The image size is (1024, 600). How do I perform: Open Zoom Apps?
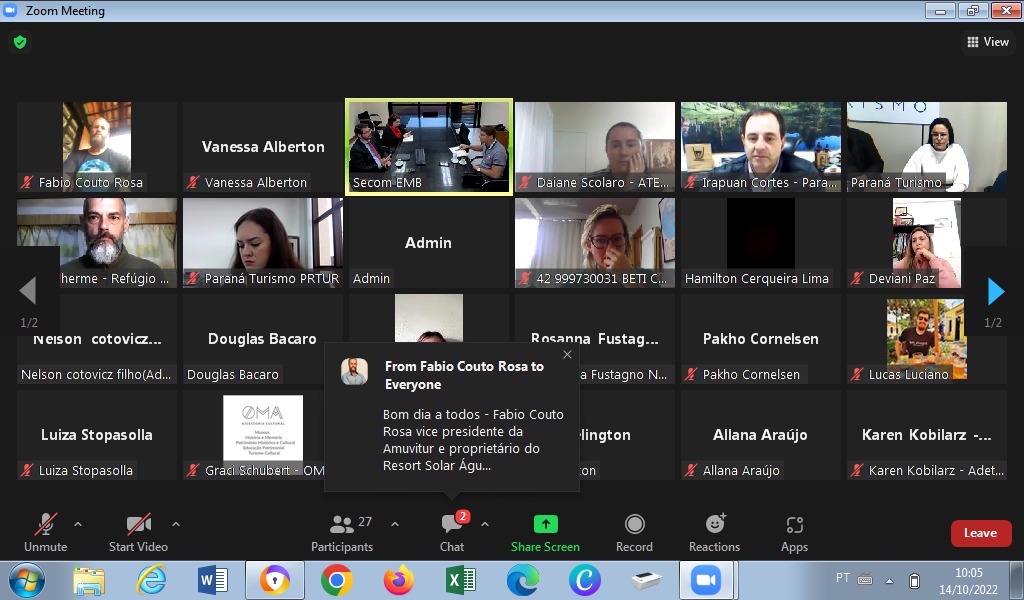(x=794, y=533)
